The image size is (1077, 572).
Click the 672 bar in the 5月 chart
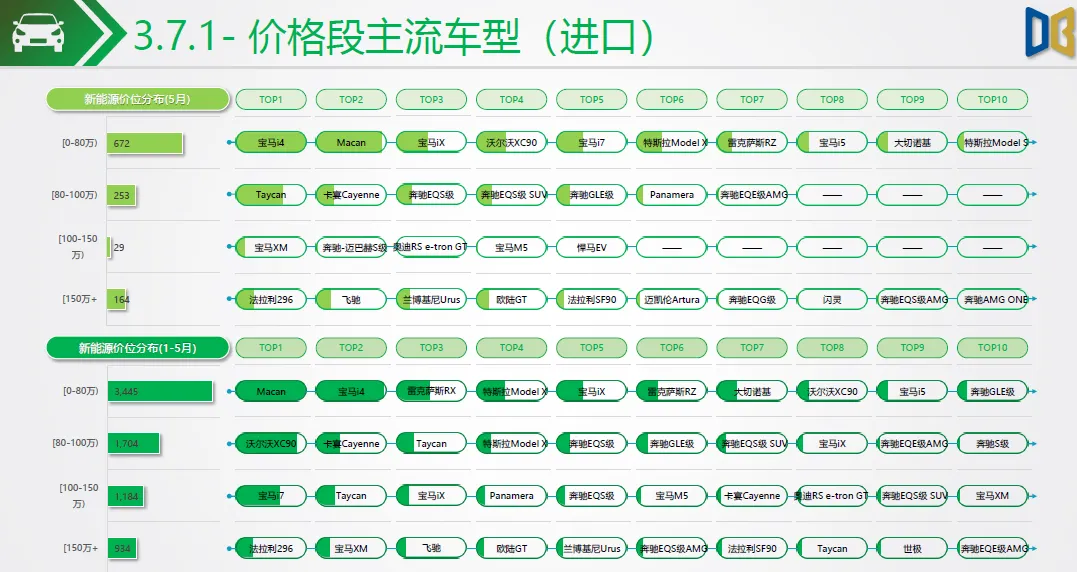pyautogui.click(x=145, y=143)
